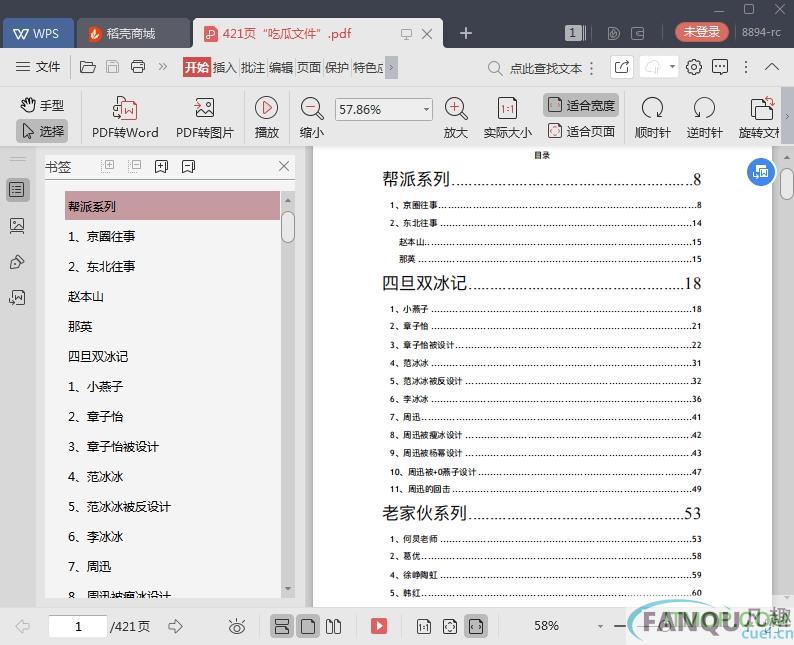Image resolution: width=794 pixels, height=645 pixels.
Task: Rotate the page counterclockwise with 逆时针
Action: click(x=704, y=108)
